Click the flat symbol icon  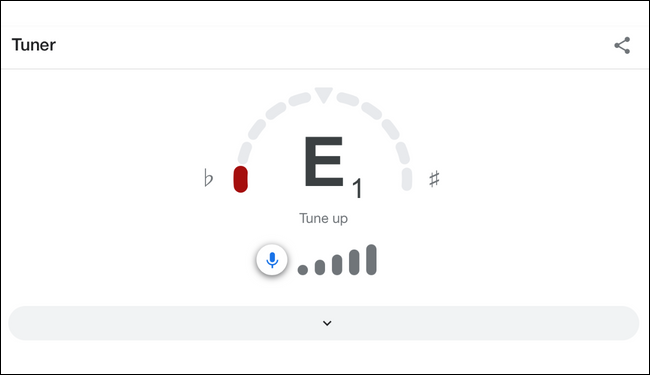209,178
